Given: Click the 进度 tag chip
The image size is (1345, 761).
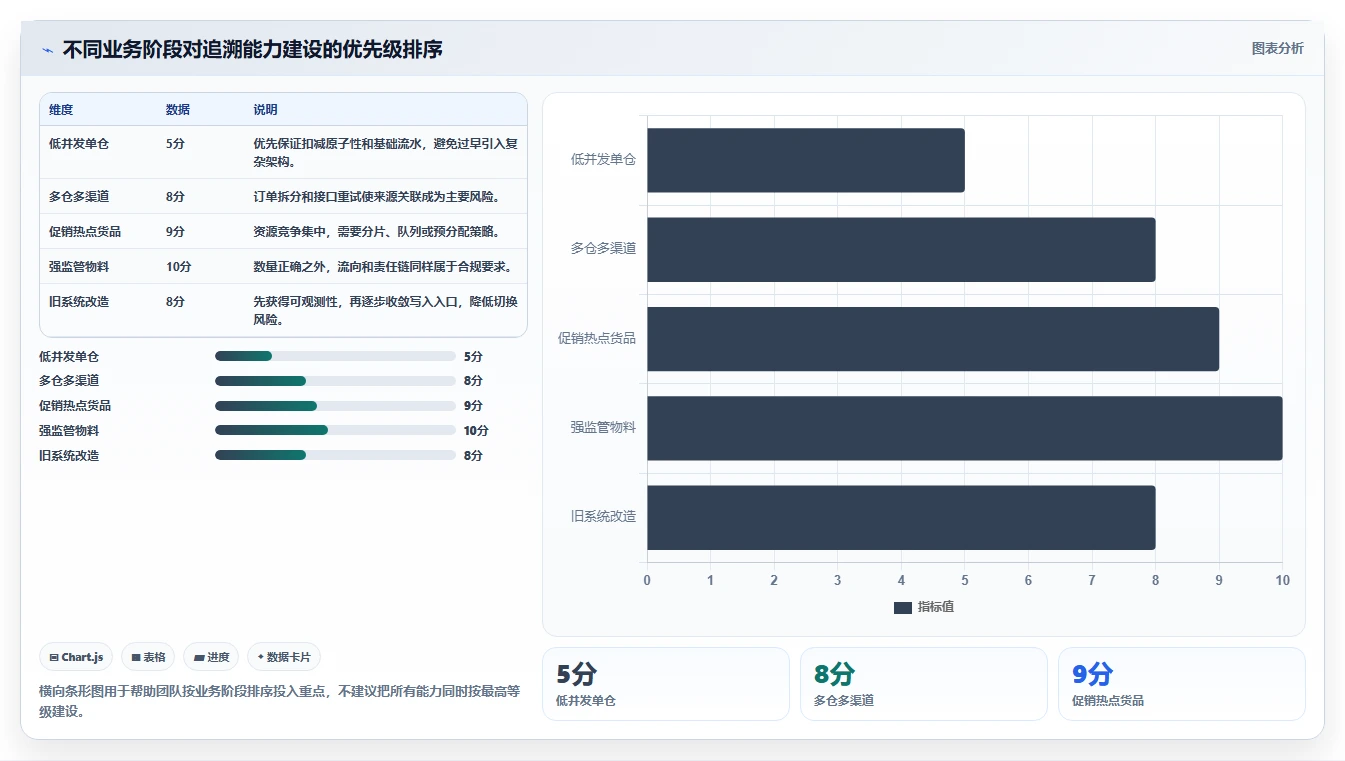Looking at the screenshot, I should pyautogui.click(x=211, y=657).
